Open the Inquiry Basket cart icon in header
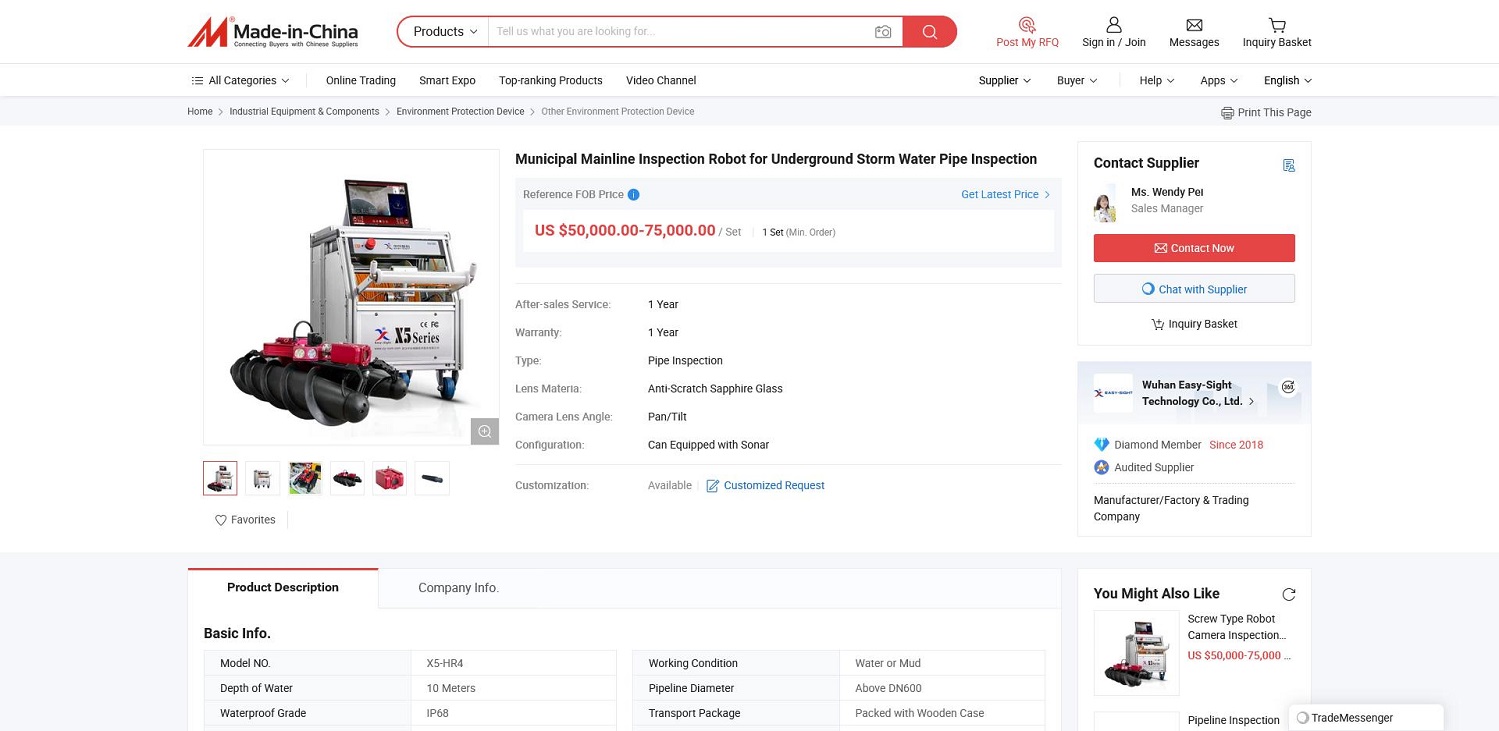 tap(1277, 25)
